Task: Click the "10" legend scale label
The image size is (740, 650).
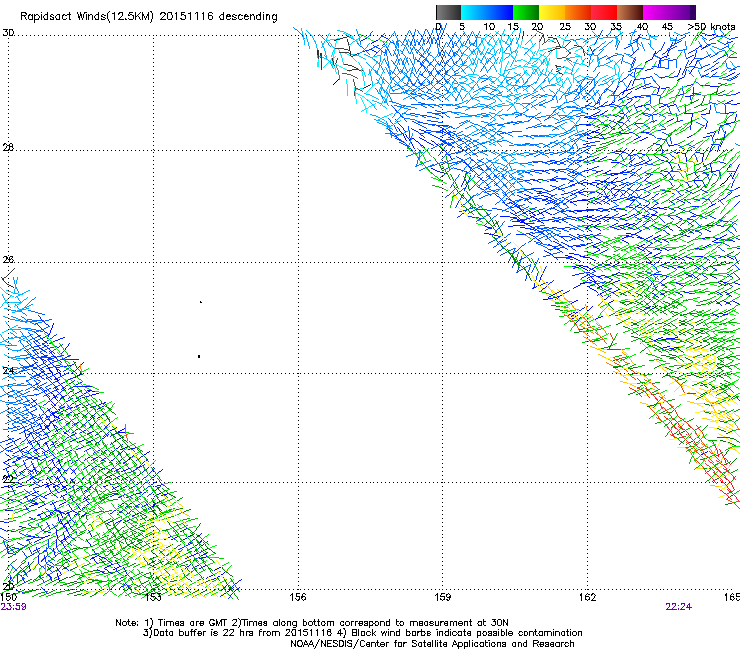Action: click(489, 27)
